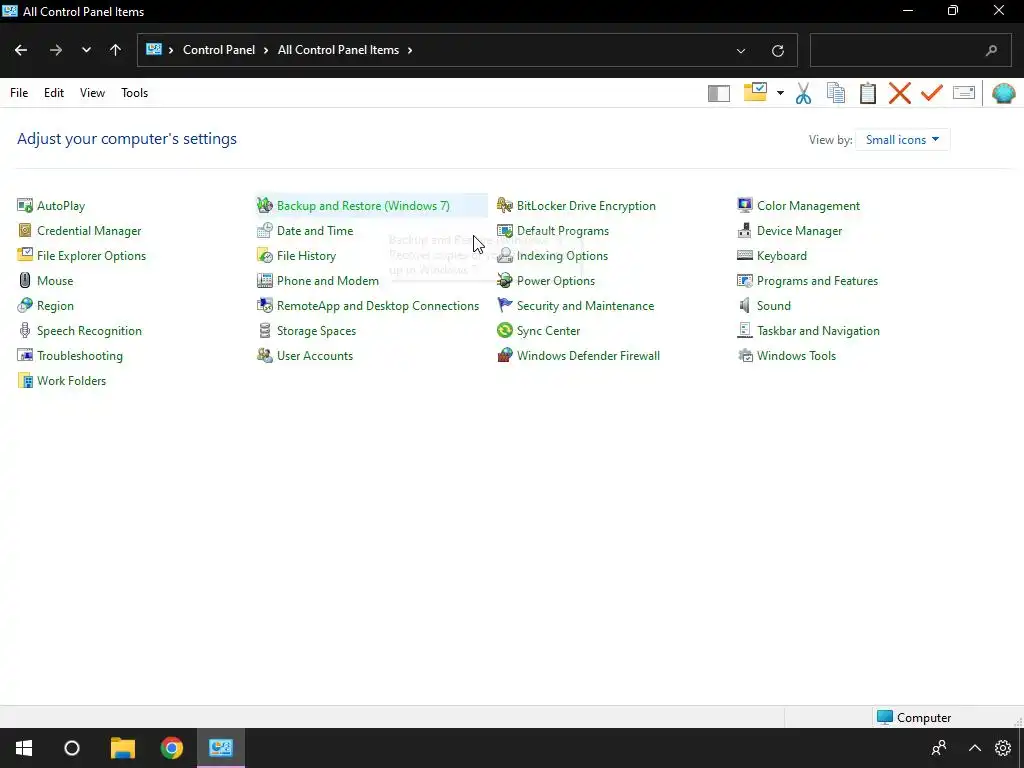Click the Copy toolbar icon
The width and height of the screenshot is (1024, 768).
(x=836, y=93)
